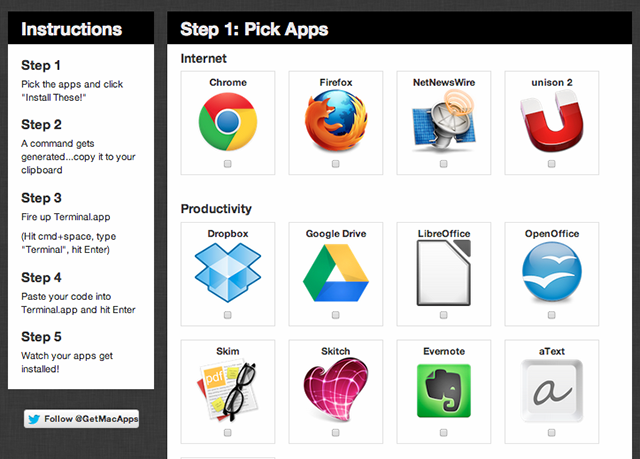Image resolution: width=640 pixels, height=459 pixels.
Task: Tick the Dropbox checkbox
Action: coord(228,315)
